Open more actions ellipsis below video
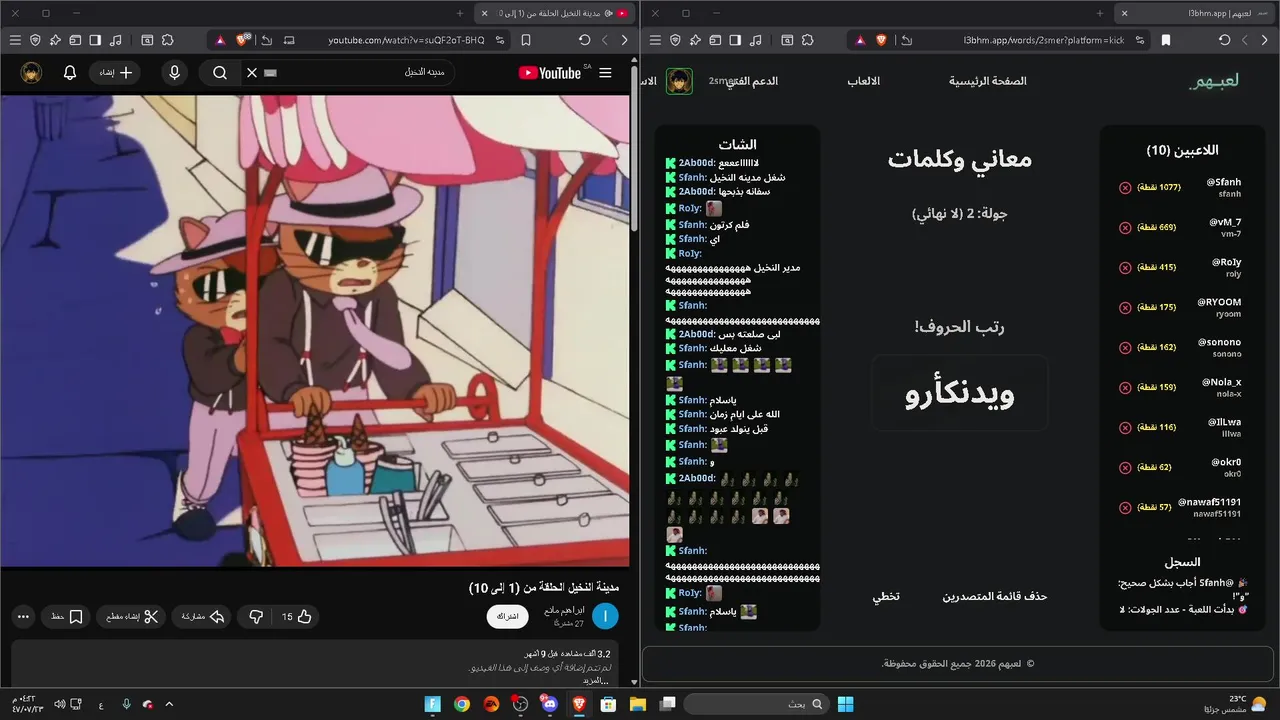 (23, 617)
